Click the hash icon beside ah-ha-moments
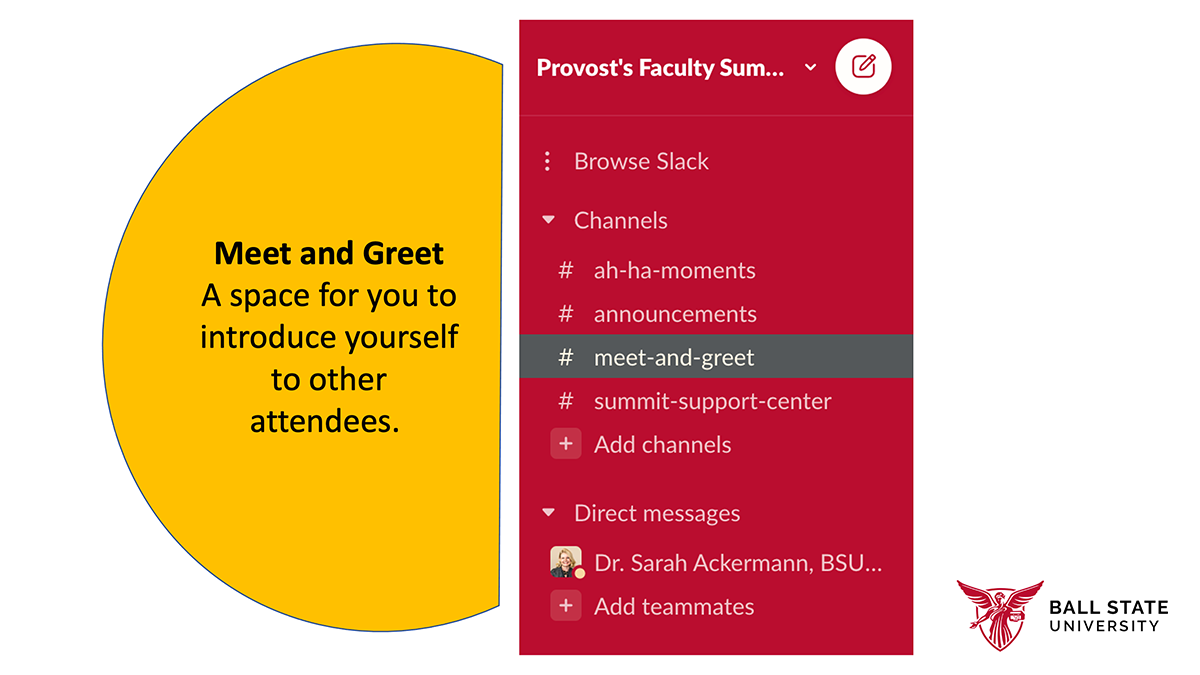The image size is (1200, 675). (566, 270)
